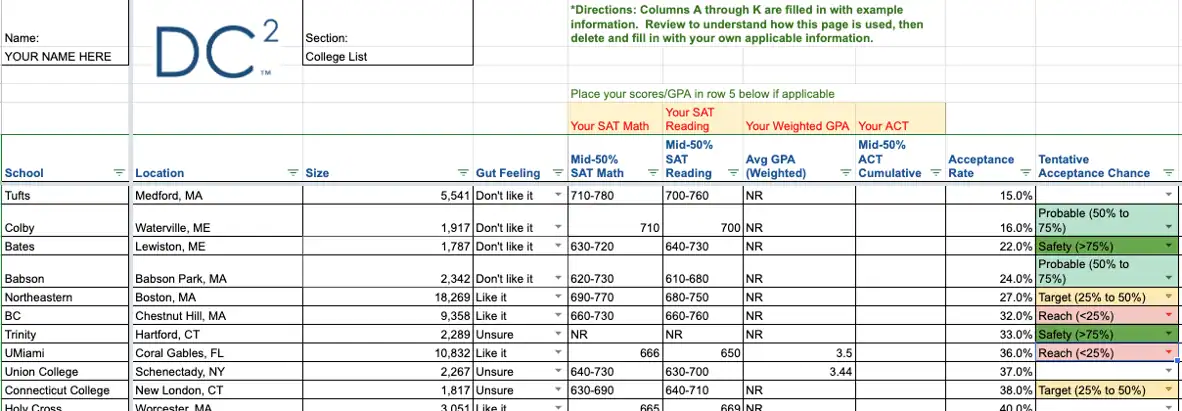
Task: Click the Gut Feeling filter icon
Action: tap(558, 173)
